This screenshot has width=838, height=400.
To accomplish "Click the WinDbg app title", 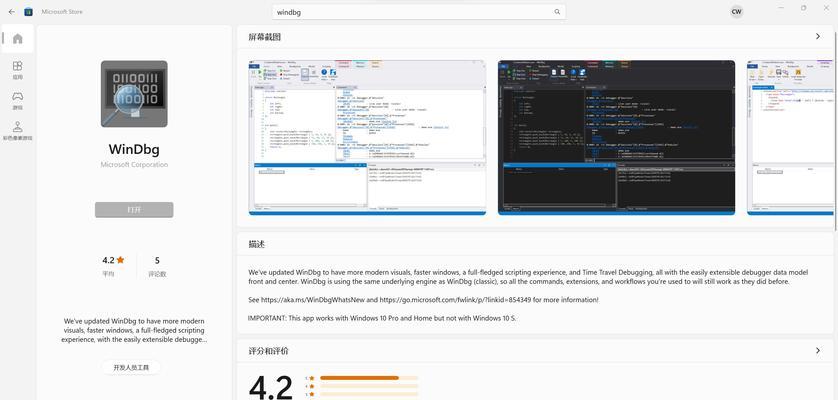I will coord(134,148).
